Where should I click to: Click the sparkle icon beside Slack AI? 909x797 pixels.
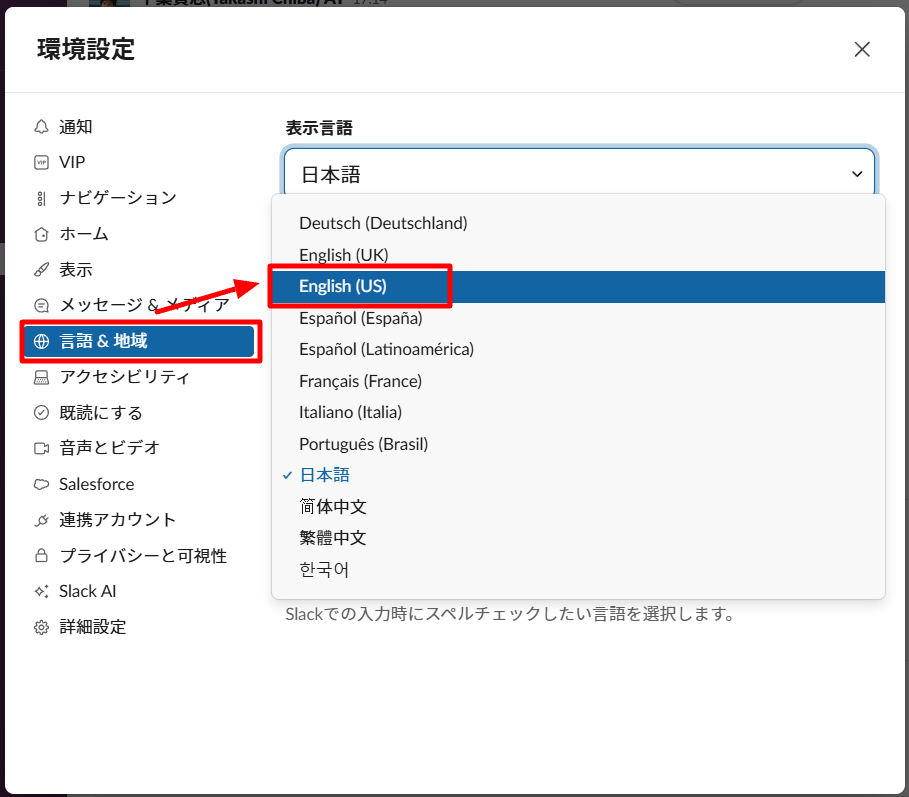click(41, 591)
